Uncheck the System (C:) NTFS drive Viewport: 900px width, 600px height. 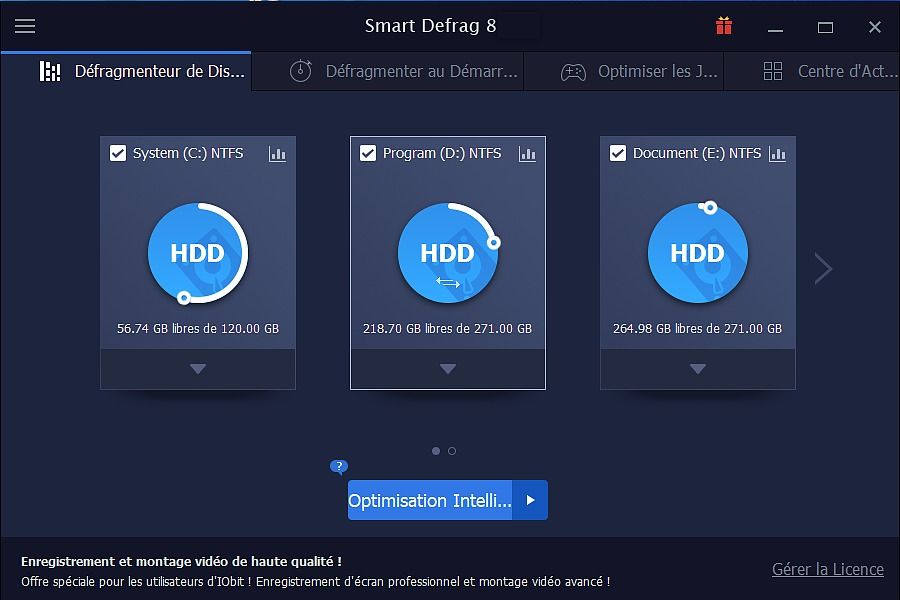click(x=116, y=153)
